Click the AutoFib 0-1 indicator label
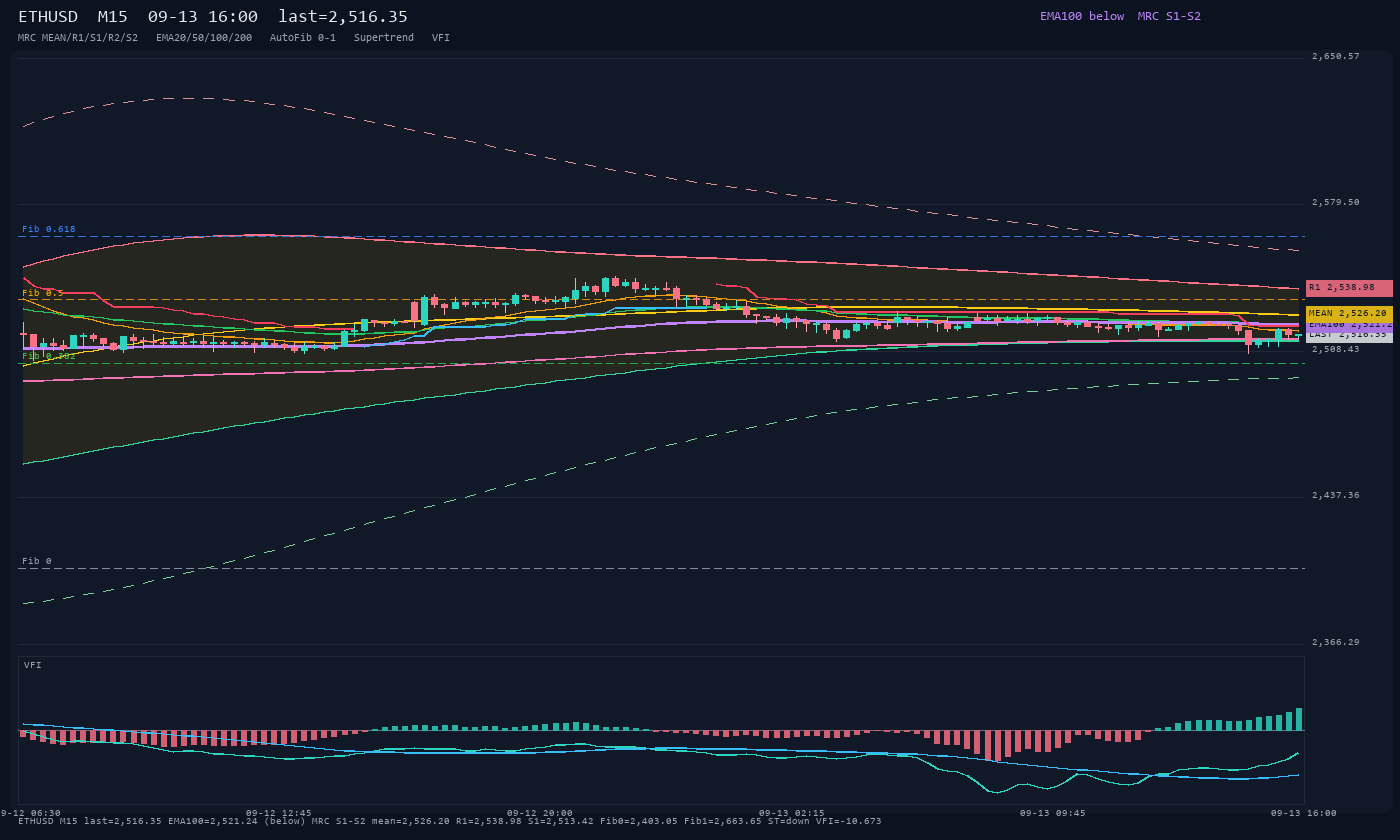 [x=303, y=37]
